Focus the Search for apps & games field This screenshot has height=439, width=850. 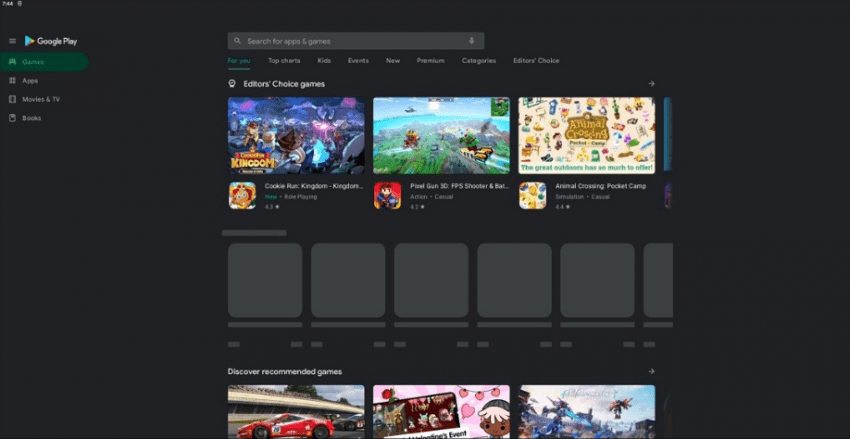click(356, 41)
